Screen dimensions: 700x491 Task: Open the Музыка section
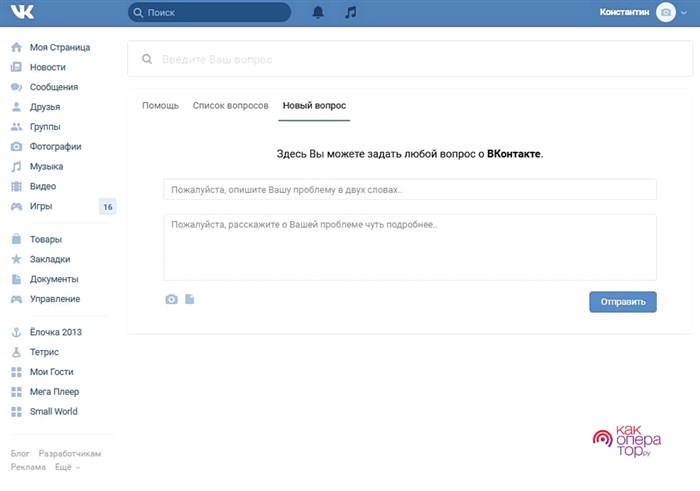[46, 166]
